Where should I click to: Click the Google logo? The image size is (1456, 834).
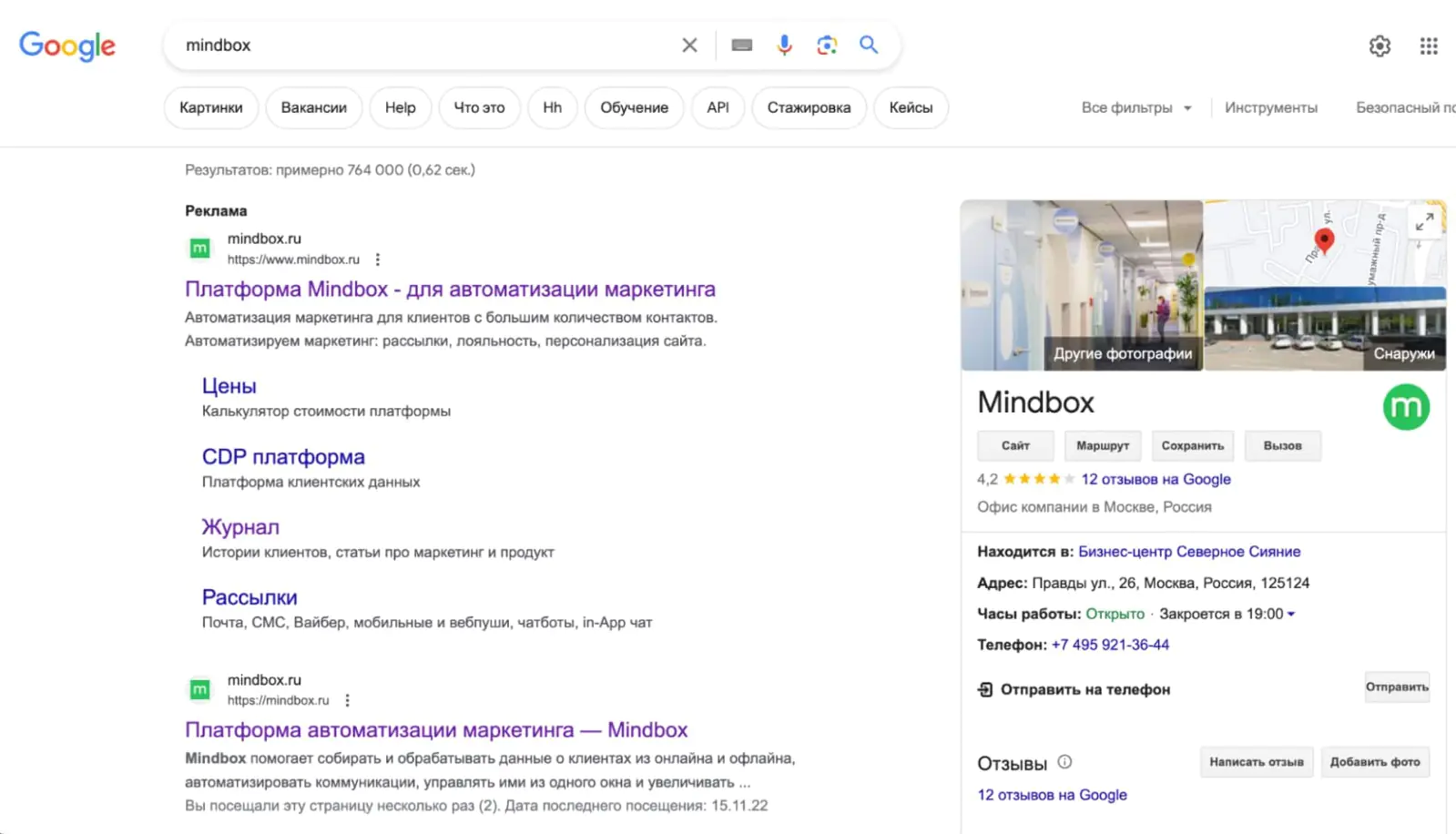click(67, 46)
